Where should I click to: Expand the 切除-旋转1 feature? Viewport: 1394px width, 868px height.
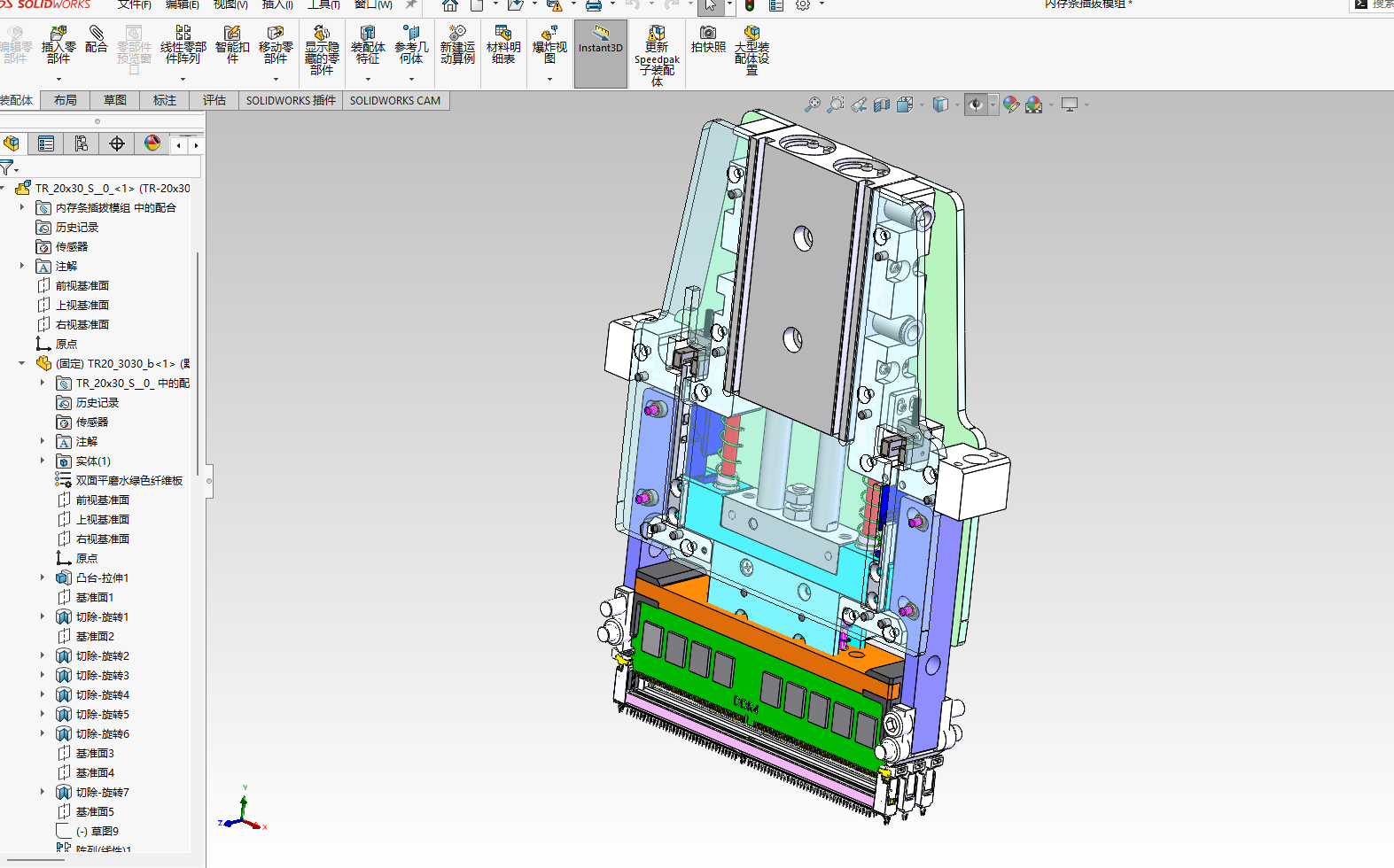42,616
